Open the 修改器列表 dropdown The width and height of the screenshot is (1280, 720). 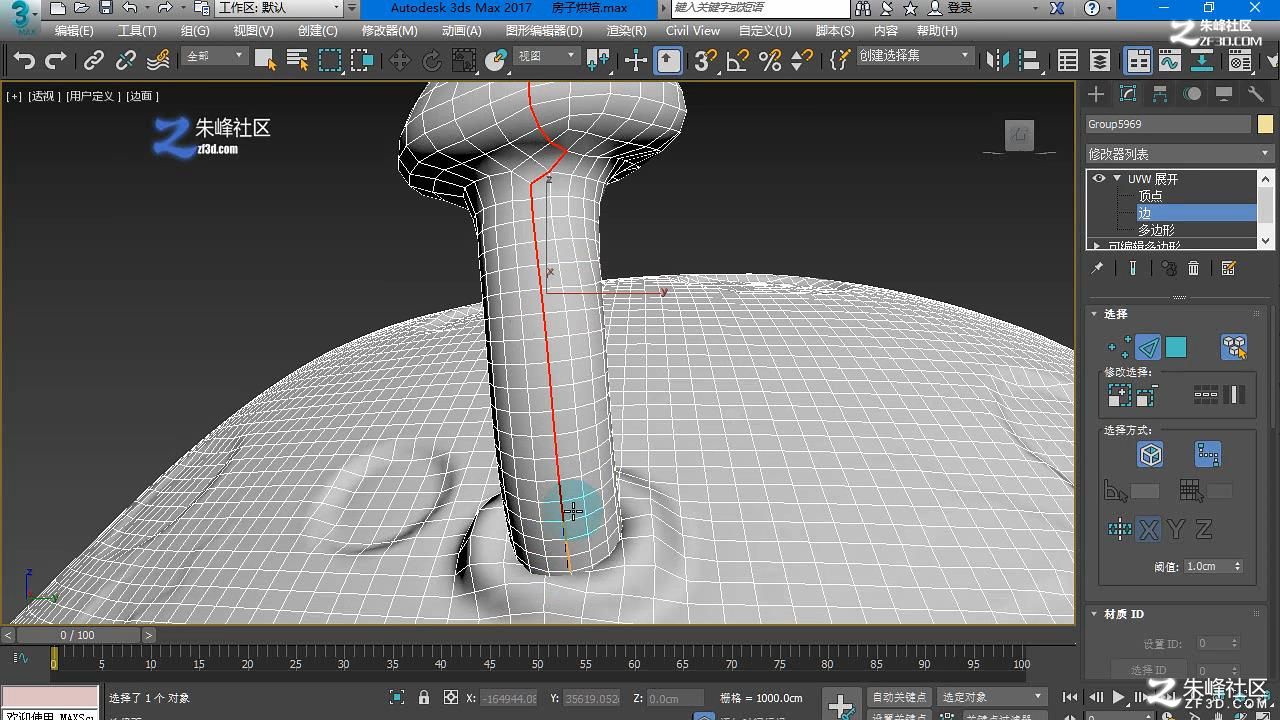(1179, 154)
